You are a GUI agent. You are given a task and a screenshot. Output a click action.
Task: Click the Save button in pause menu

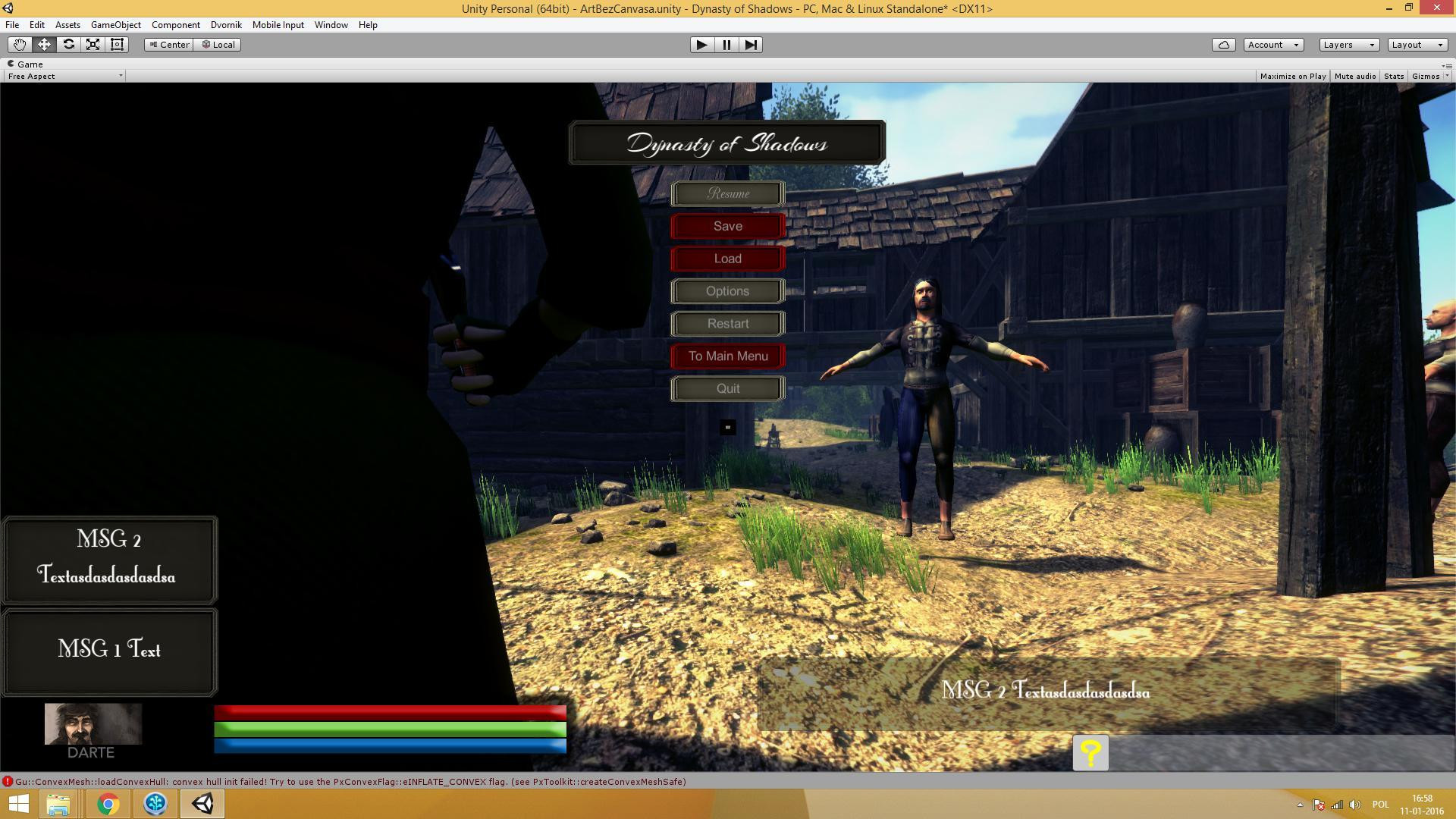(728, 226)
